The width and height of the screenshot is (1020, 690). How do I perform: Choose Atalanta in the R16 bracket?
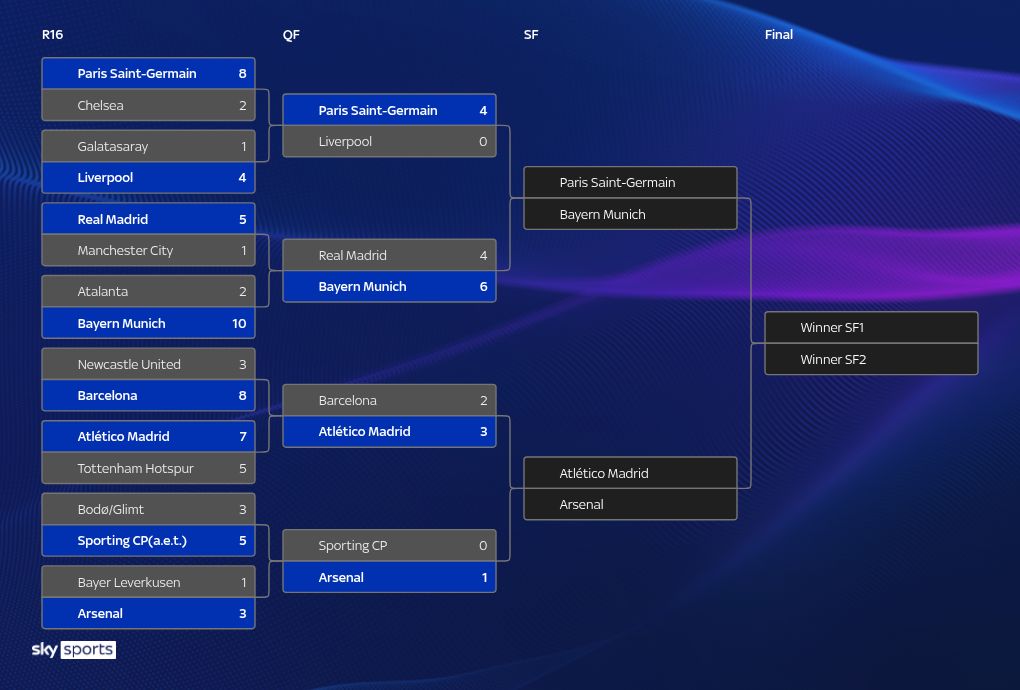tap(148, 291)
